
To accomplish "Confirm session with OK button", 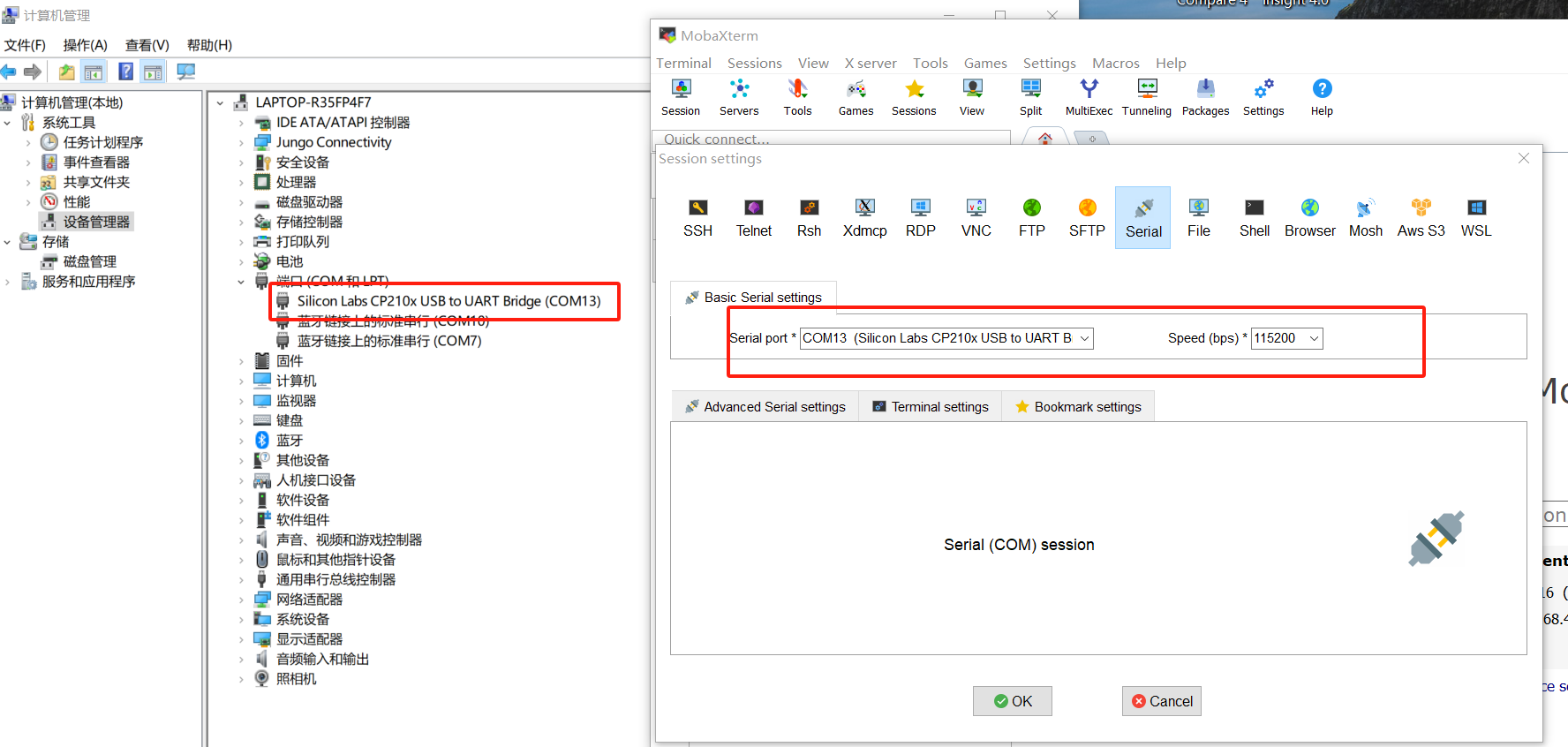I will pos(1013,701).
